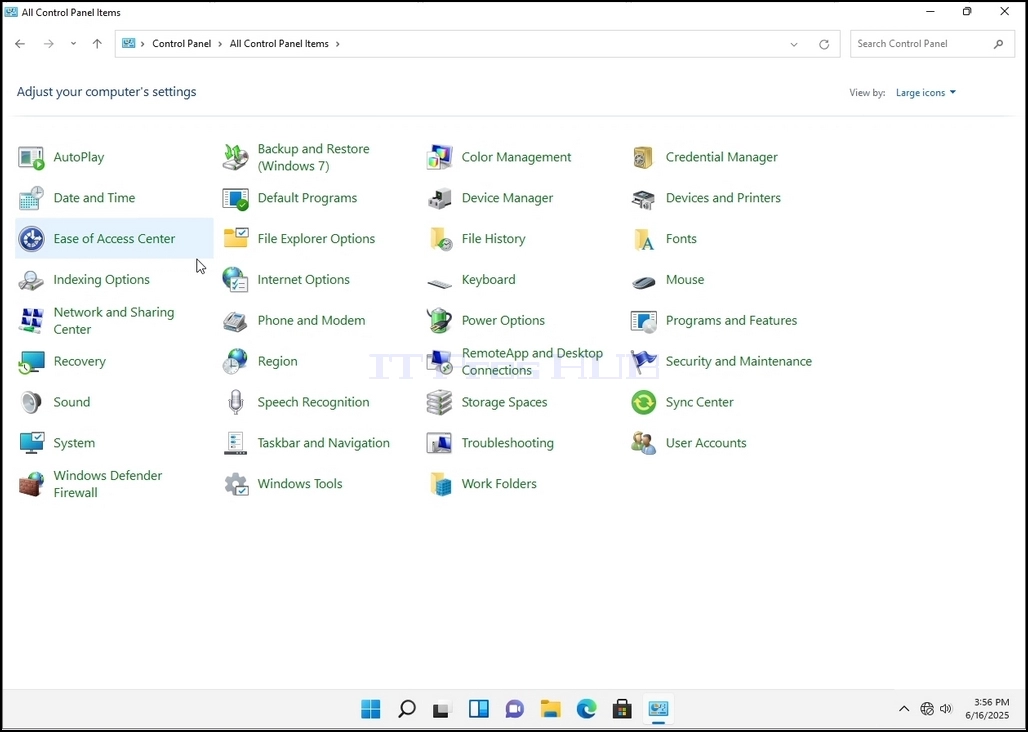The width and height of the screenshot is (1028, 732).
Task: Open the AutoPlay icon
Action: [x=31, y=157]
